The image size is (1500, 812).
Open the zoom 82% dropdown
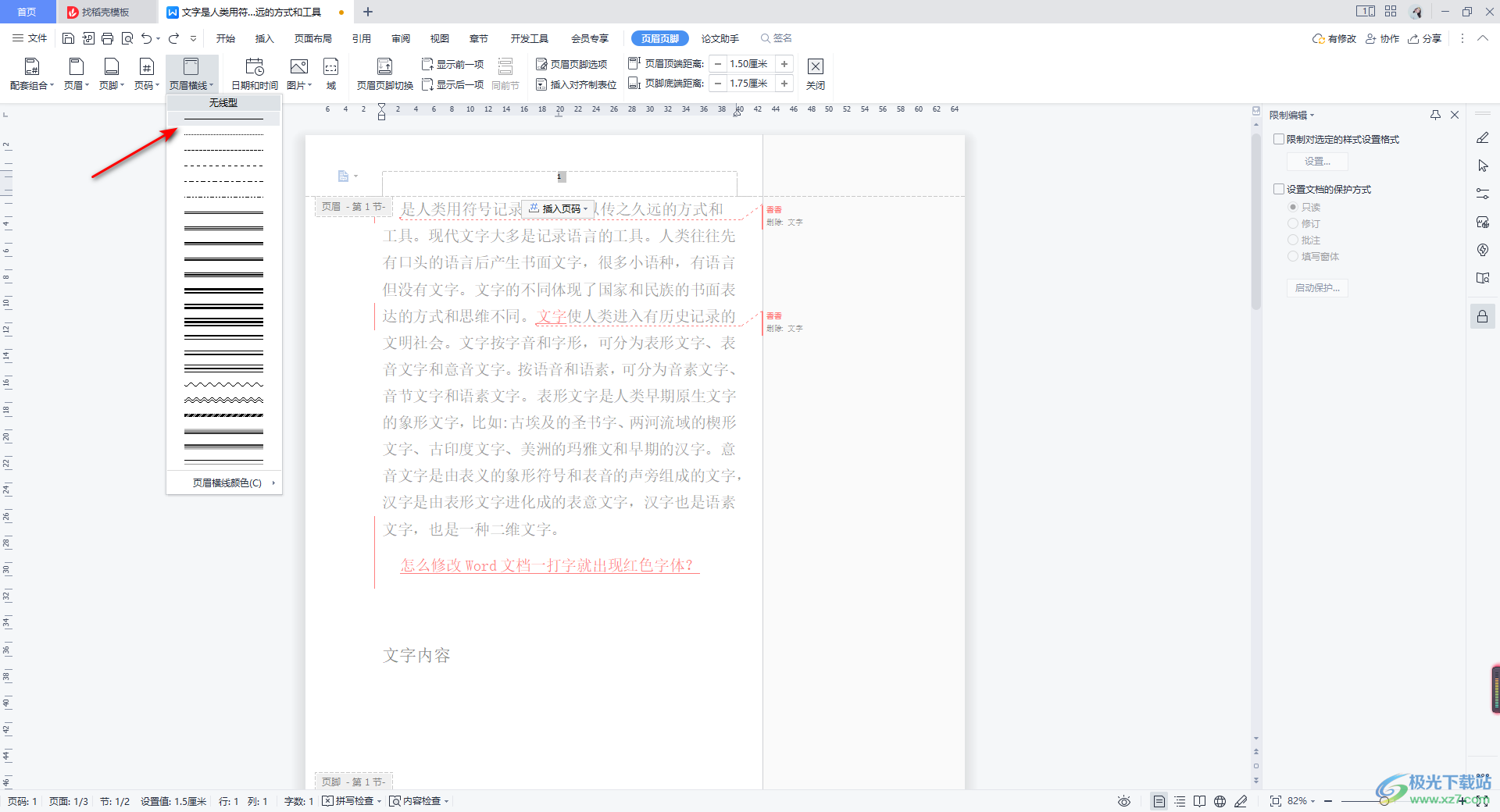pos(1302,801)
